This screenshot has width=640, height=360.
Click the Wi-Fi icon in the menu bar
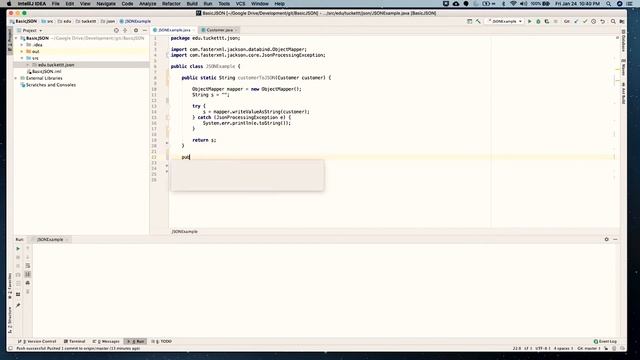[513, 4]
